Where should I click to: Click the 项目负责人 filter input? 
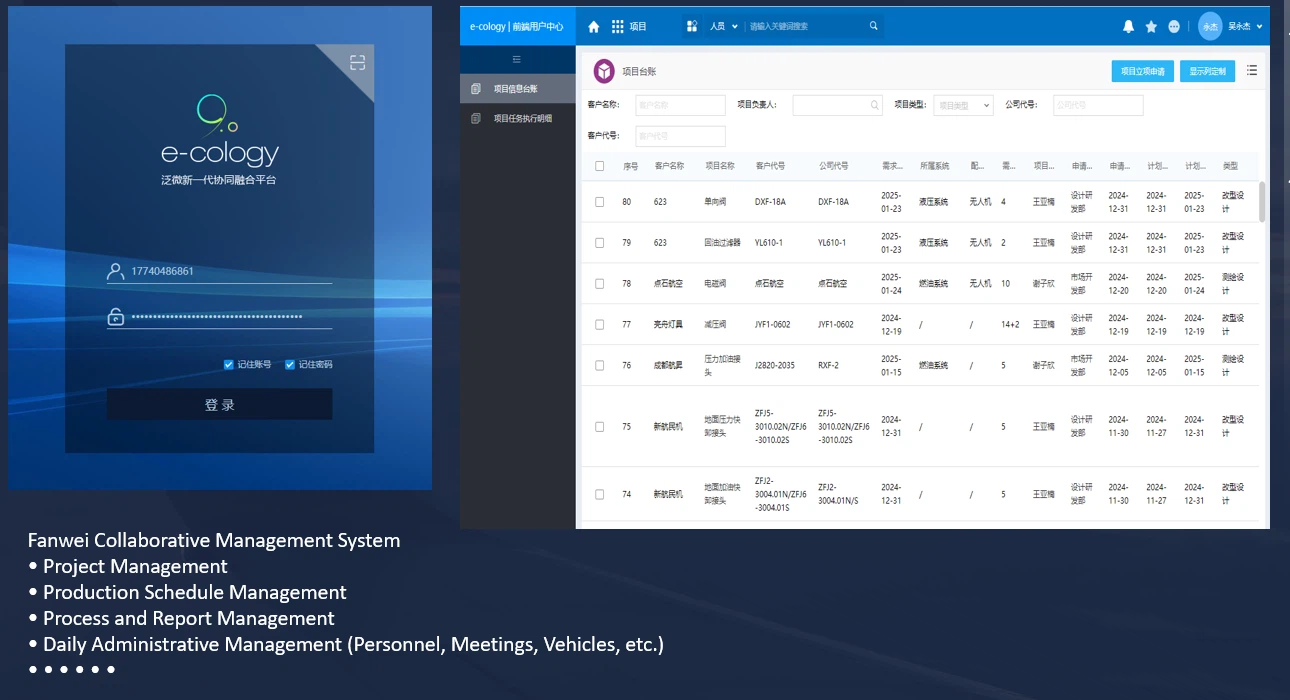tap(838, 105)
